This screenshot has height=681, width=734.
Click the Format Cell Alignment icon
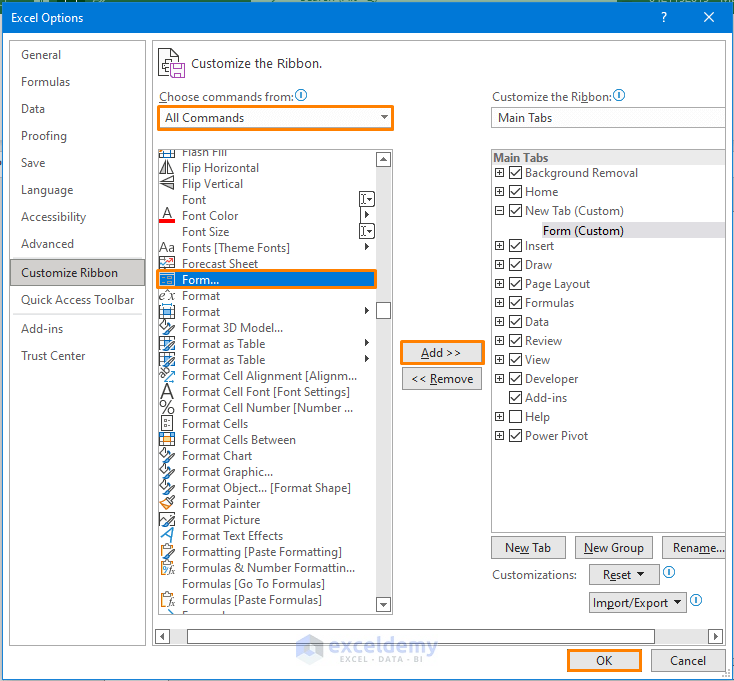(x=167, y=375)
